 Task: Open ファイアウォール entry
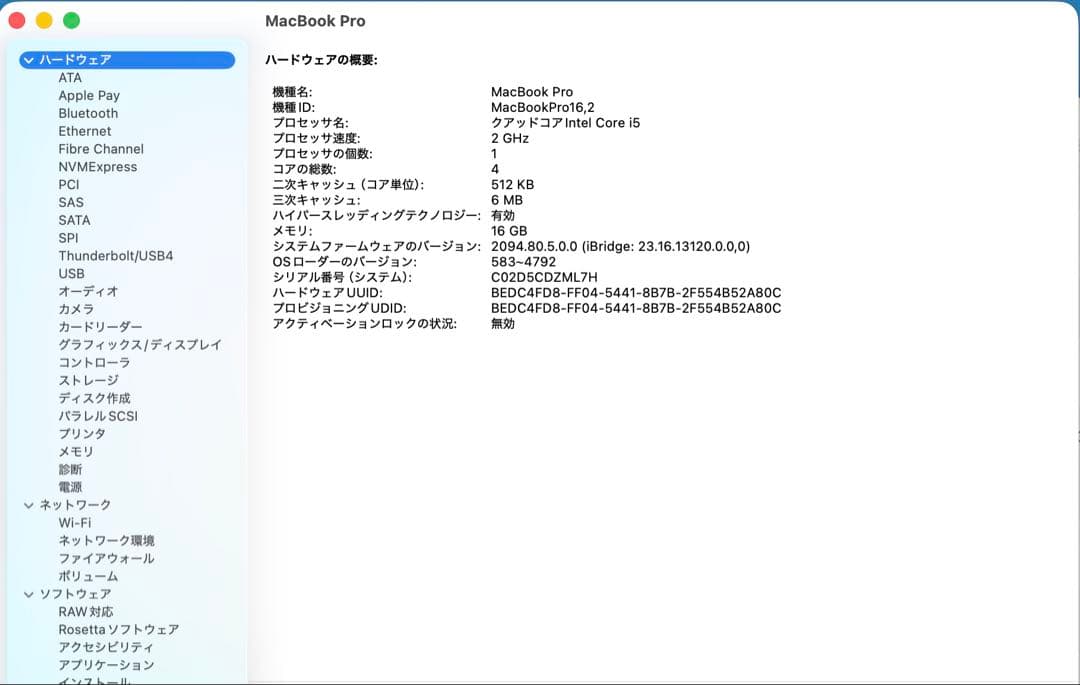[x=107, y=559]
